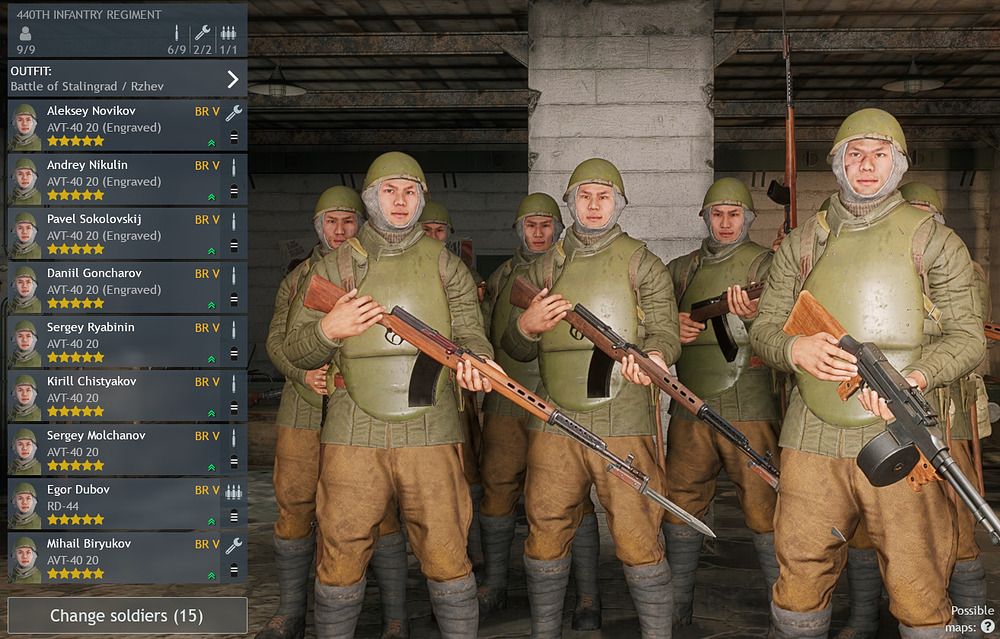This screenshot has width=1000, height=639.
Task: Select Andrey Nikulin's portrait thumbnail
Action: (25, 180)
